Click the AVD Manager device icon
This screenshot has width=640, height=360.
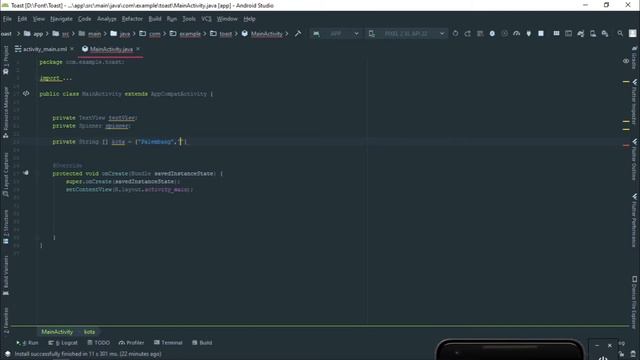click(x=593, y=33)
